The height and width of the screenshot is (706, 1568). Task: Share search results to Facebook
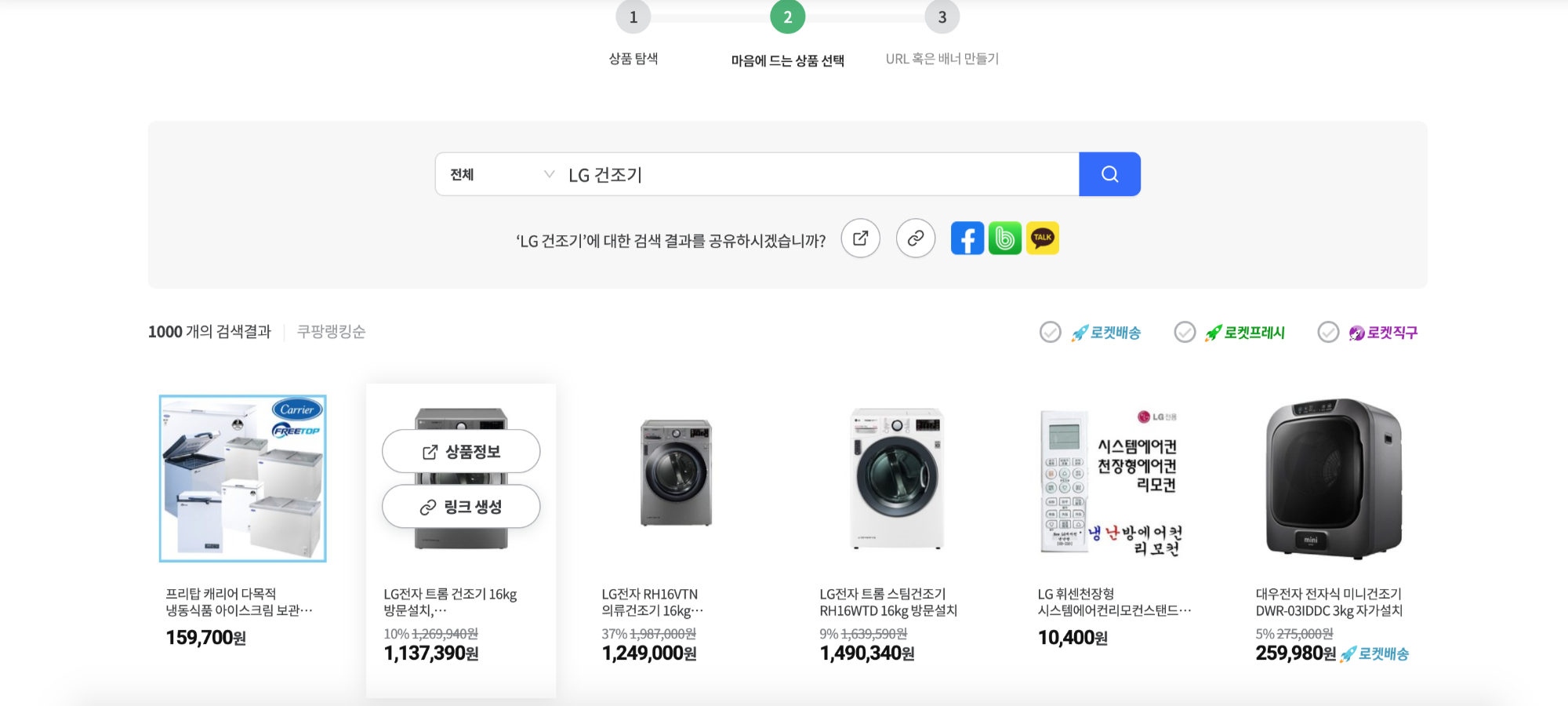[x=967, y=238]
